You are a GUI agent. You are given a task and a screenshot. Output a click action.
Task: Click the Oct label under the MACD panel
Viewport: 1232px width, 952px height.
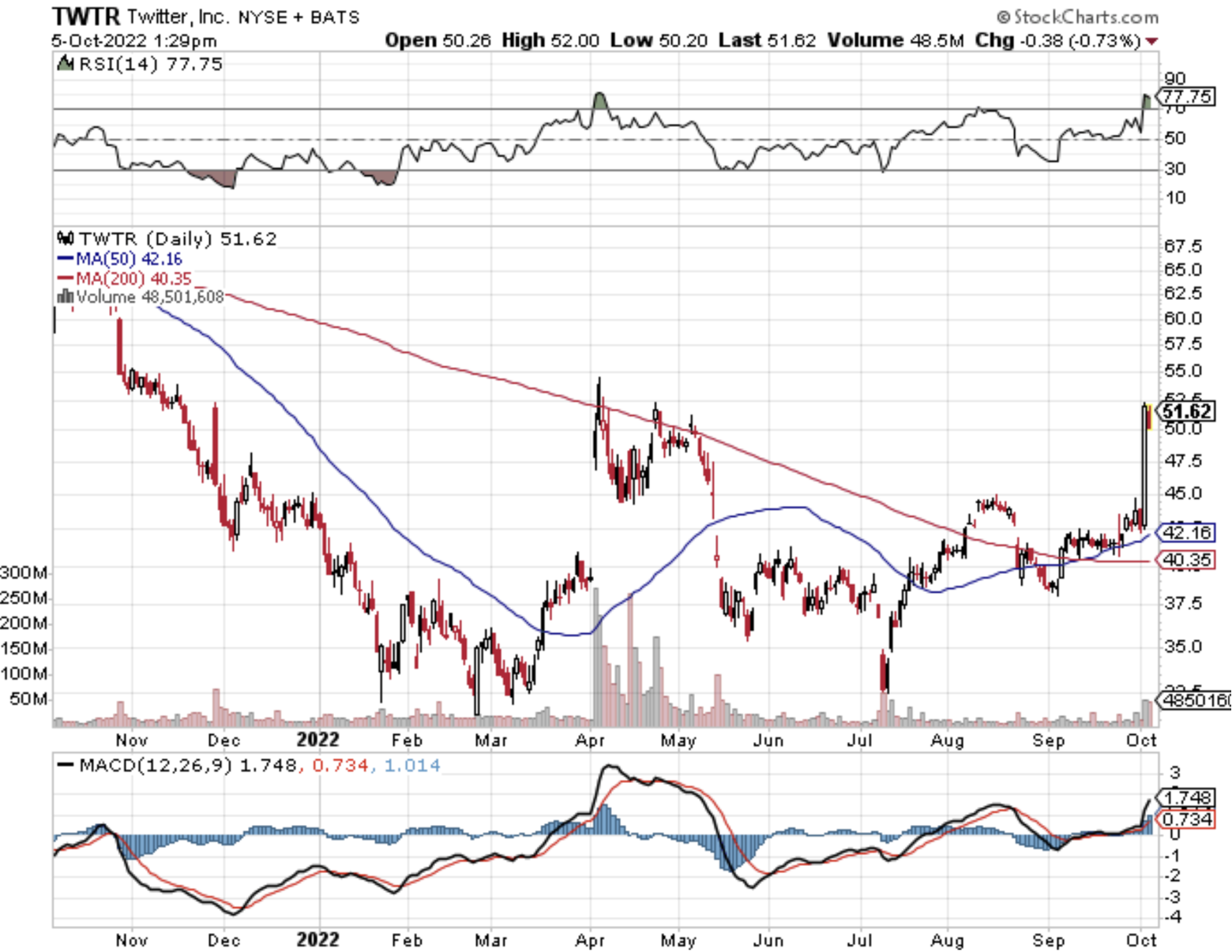coord(1141,940)
